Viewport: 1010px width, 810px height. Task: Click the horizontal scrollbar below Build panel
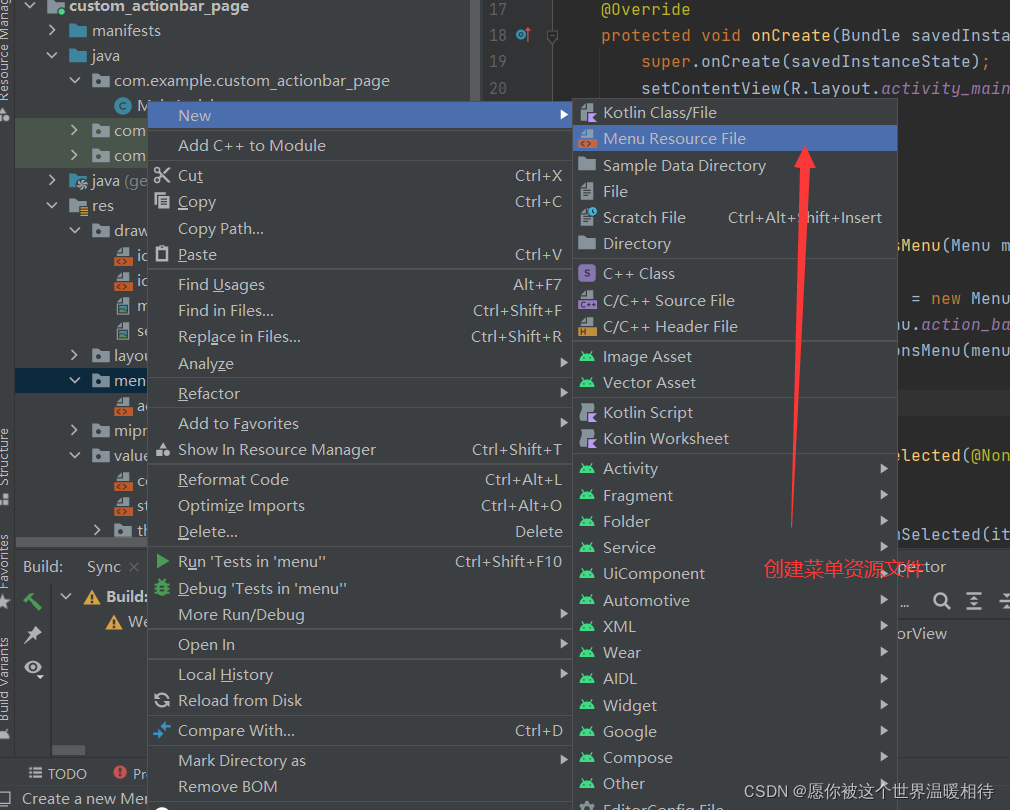[68, 749]
